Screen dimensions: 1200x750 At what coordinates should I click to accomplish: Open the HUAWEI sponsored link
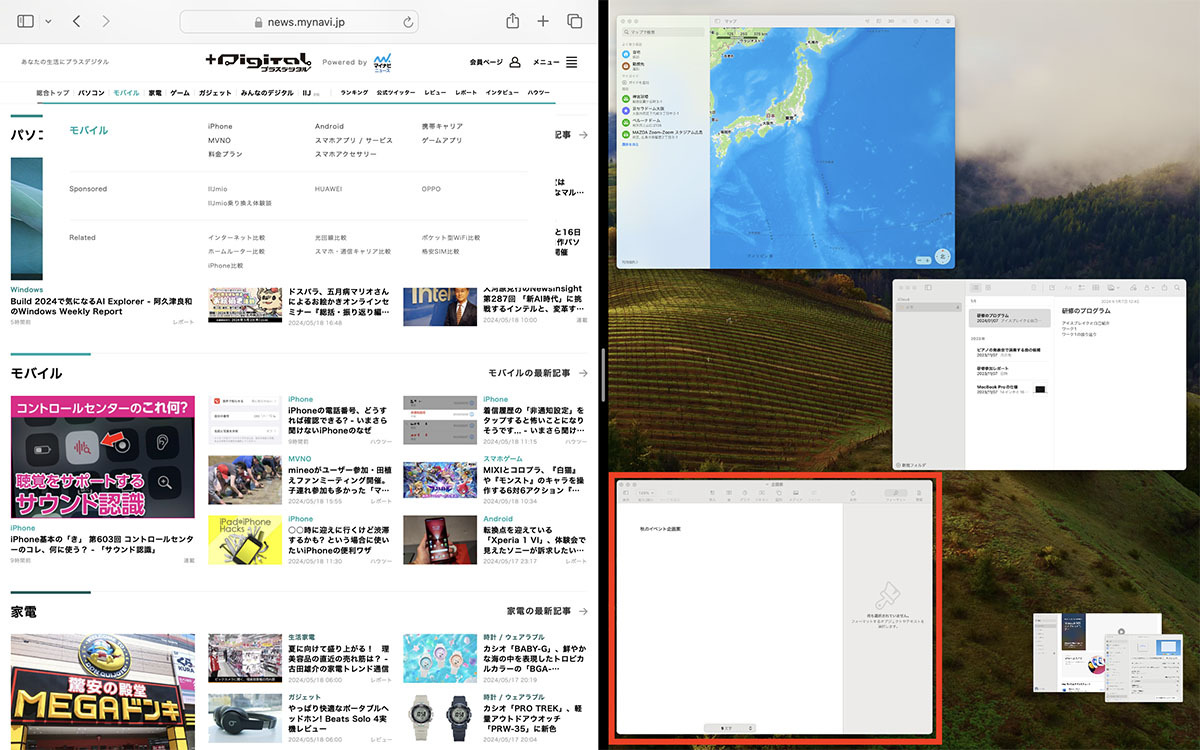tap(329, 189)
